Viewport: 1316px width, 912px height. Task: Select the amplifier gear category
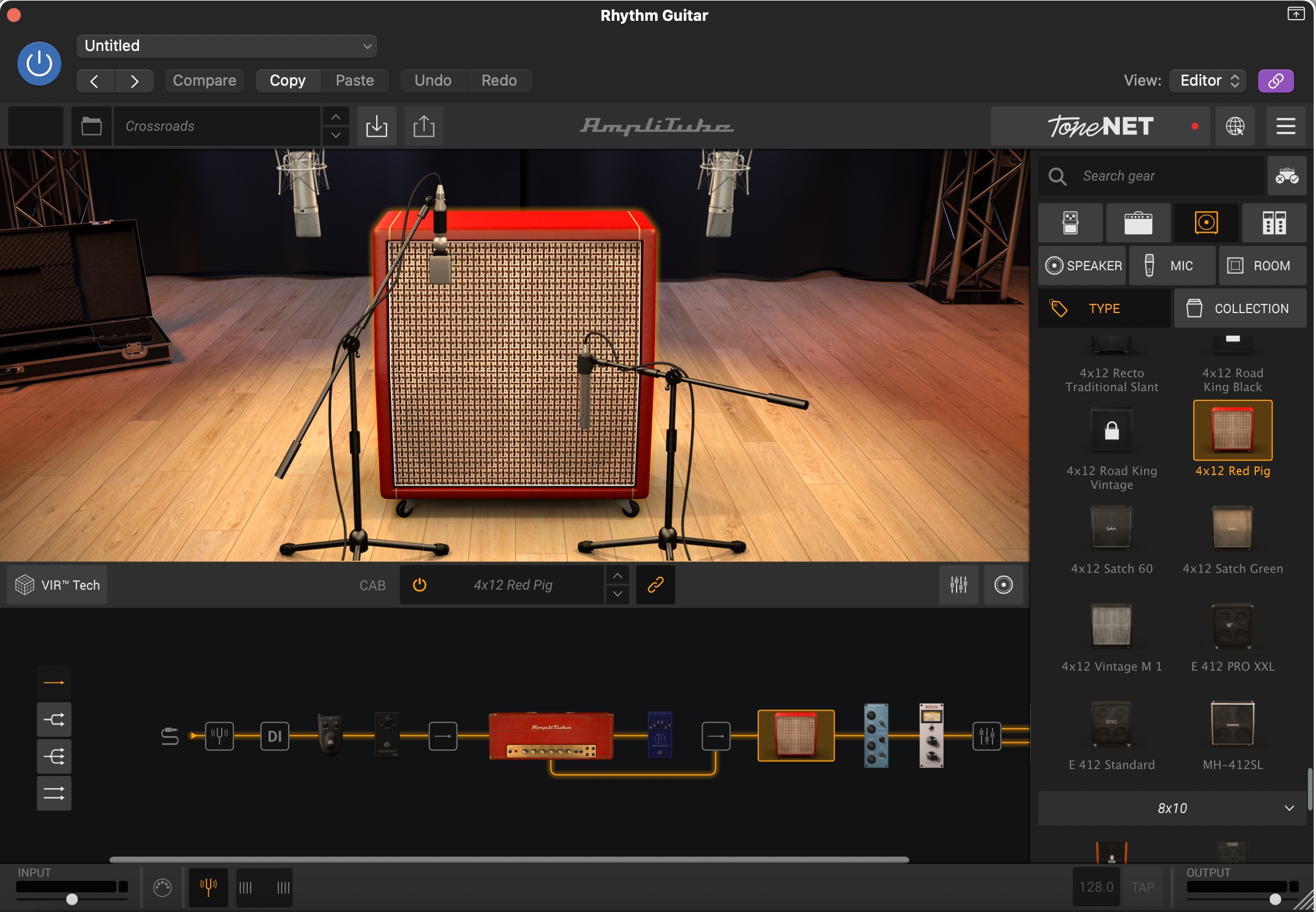pos(1138,223)
